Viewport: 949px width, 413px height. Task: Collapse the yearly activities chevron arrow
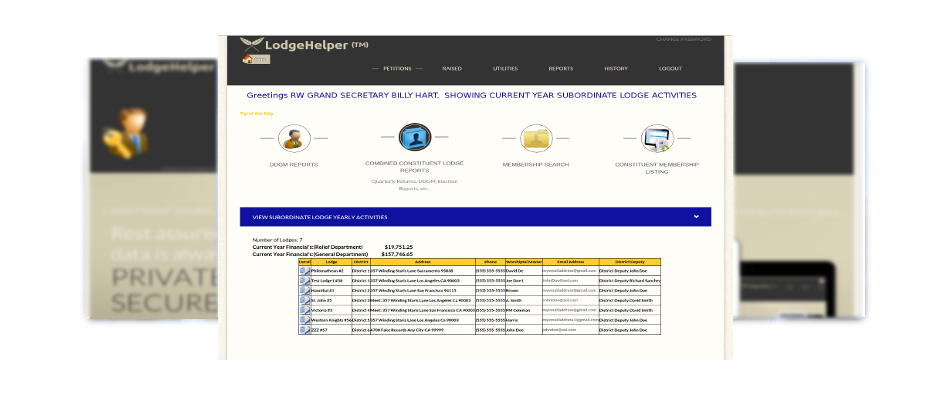[696, 216]
